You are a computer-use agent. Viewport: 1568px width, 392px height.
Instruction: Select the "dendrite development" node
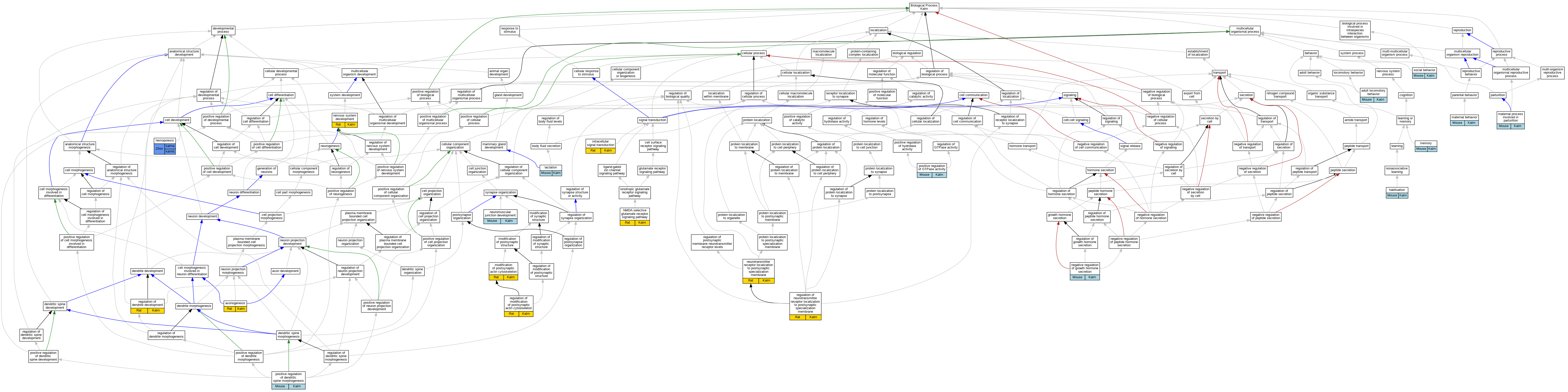(x=147, y=271)
